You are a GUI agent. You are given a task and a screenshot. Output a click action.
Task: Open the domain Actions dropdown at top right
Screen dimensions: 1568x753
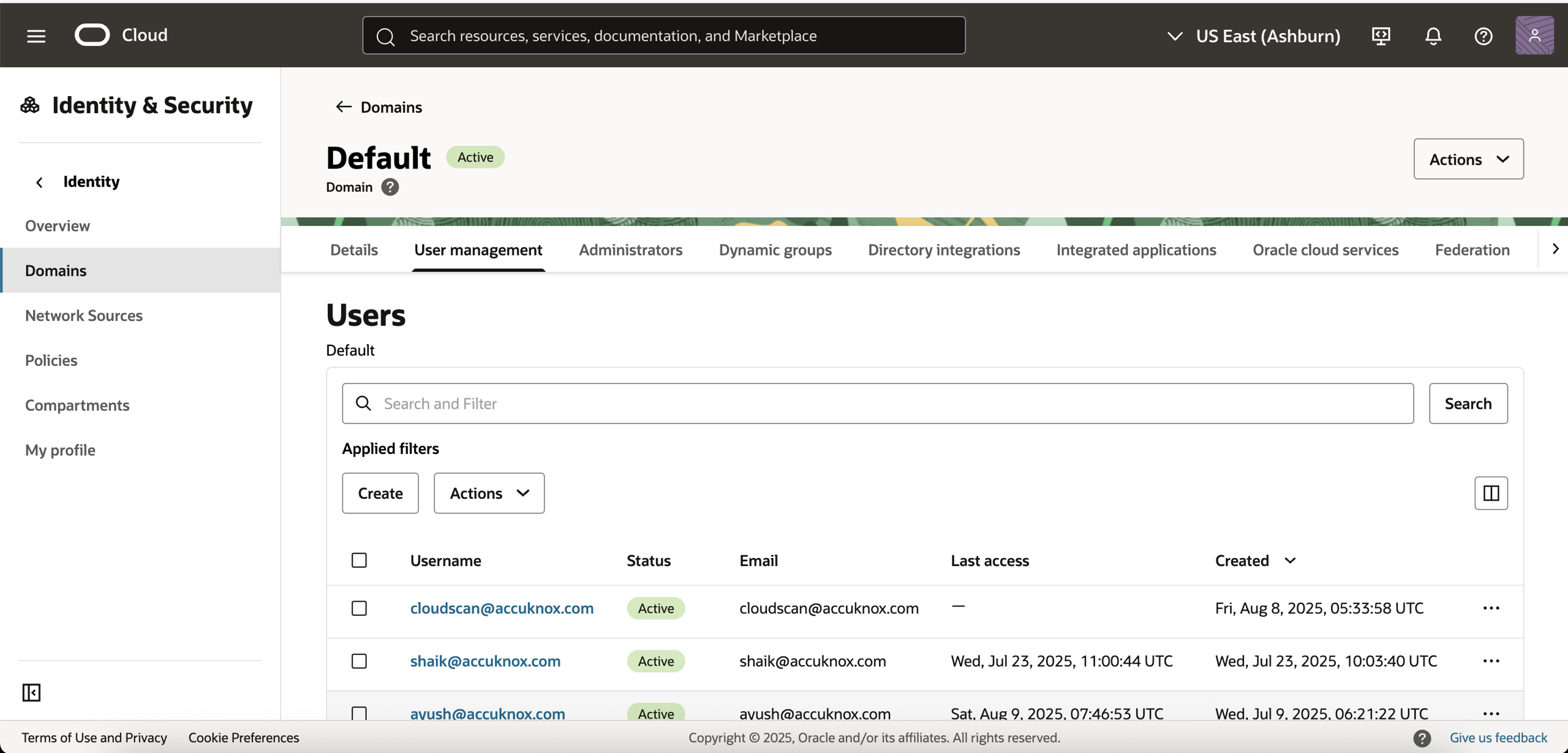(1468, 159)
